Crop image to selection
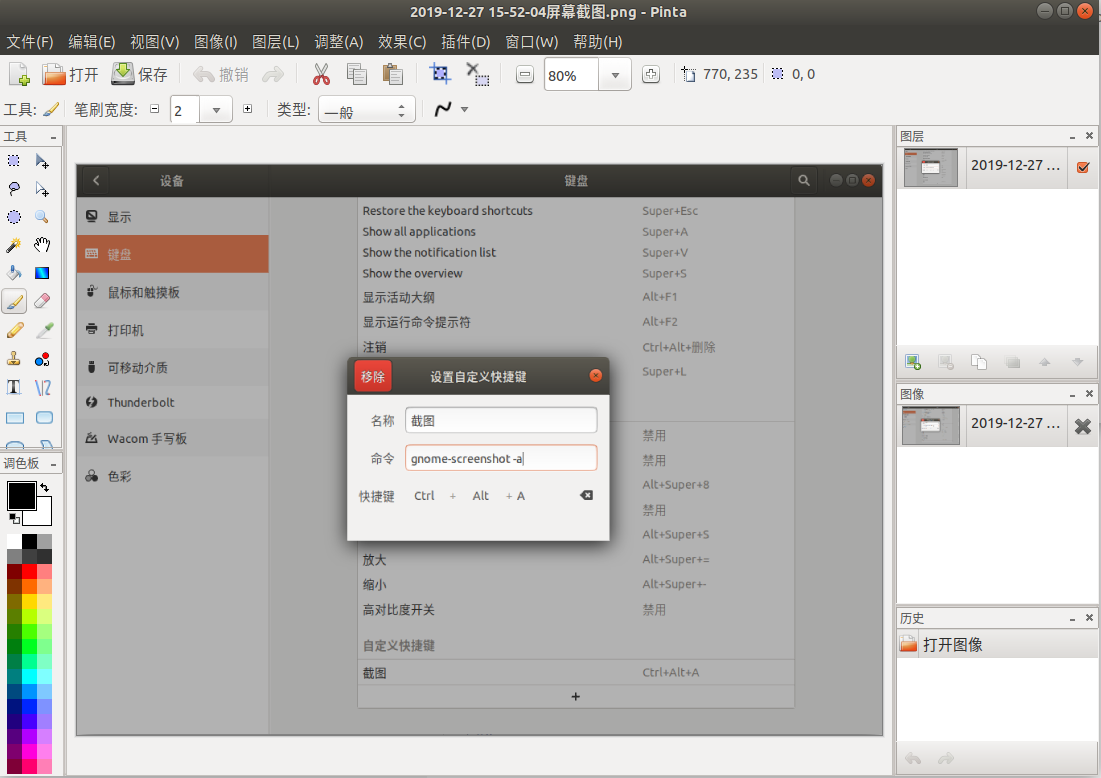This screenshot has height=778, width=1101. tap(440, 74)
